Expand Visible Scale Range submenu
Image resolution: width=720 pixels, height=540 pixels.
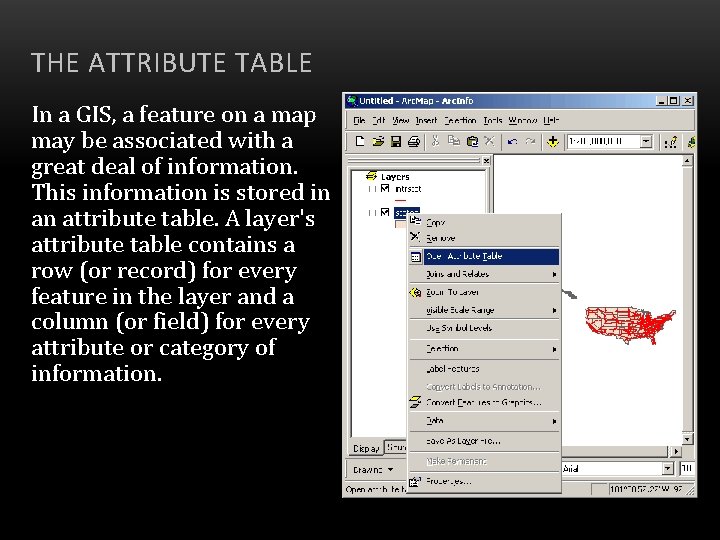[554, 310]
